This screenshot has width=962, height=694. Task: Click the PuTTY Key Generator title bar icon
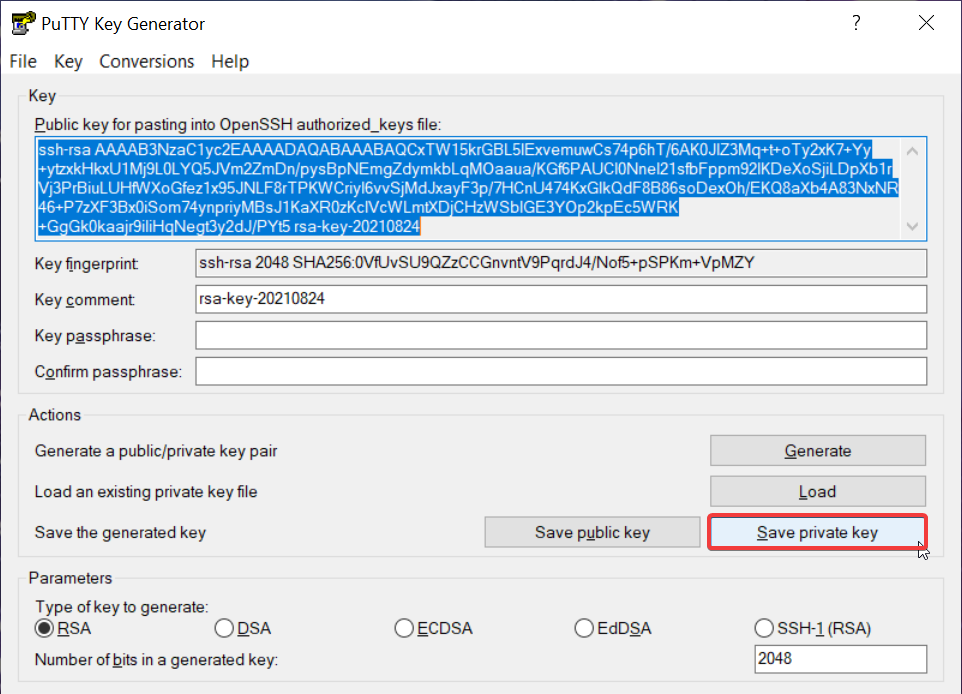tap(20, 23)
